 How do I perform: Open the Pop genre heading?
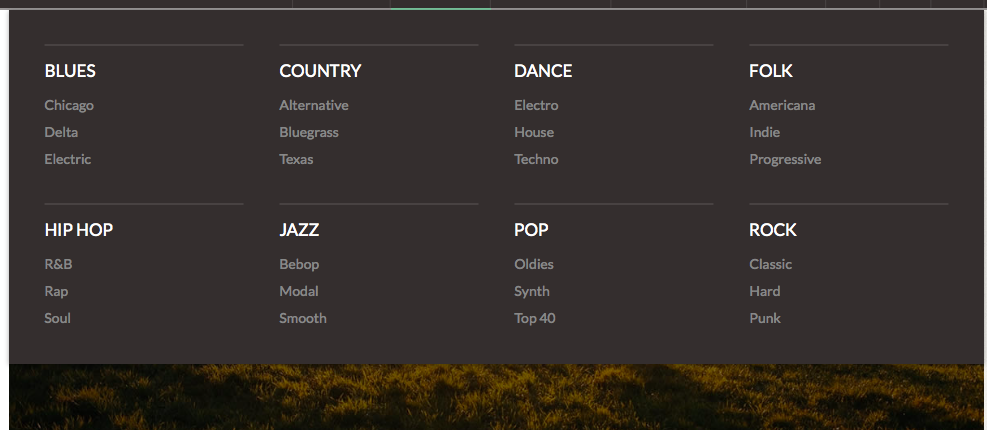[x=531, y=230]
